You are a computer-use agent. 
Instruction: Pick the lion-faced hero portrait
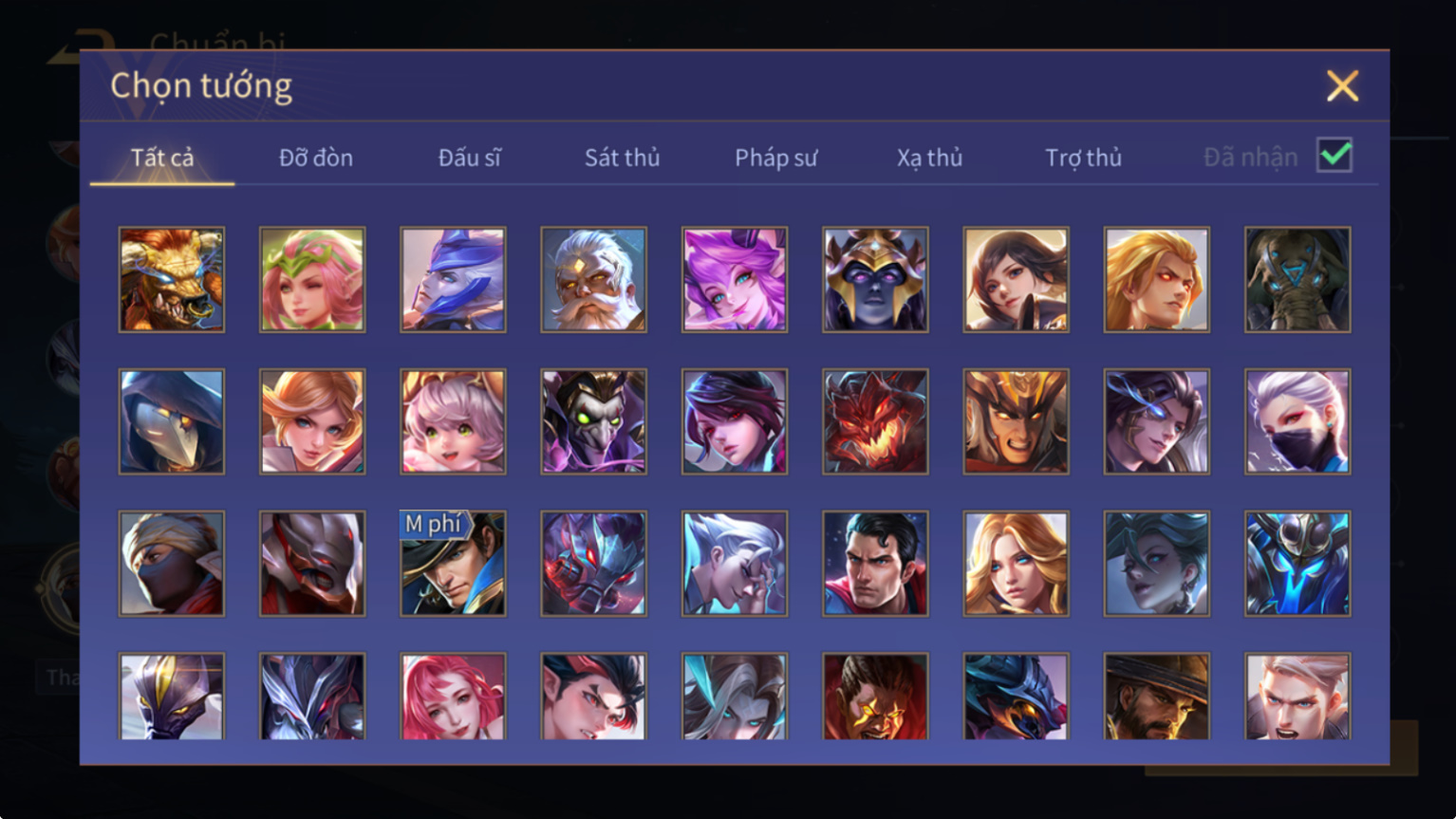tap(172, 279)
